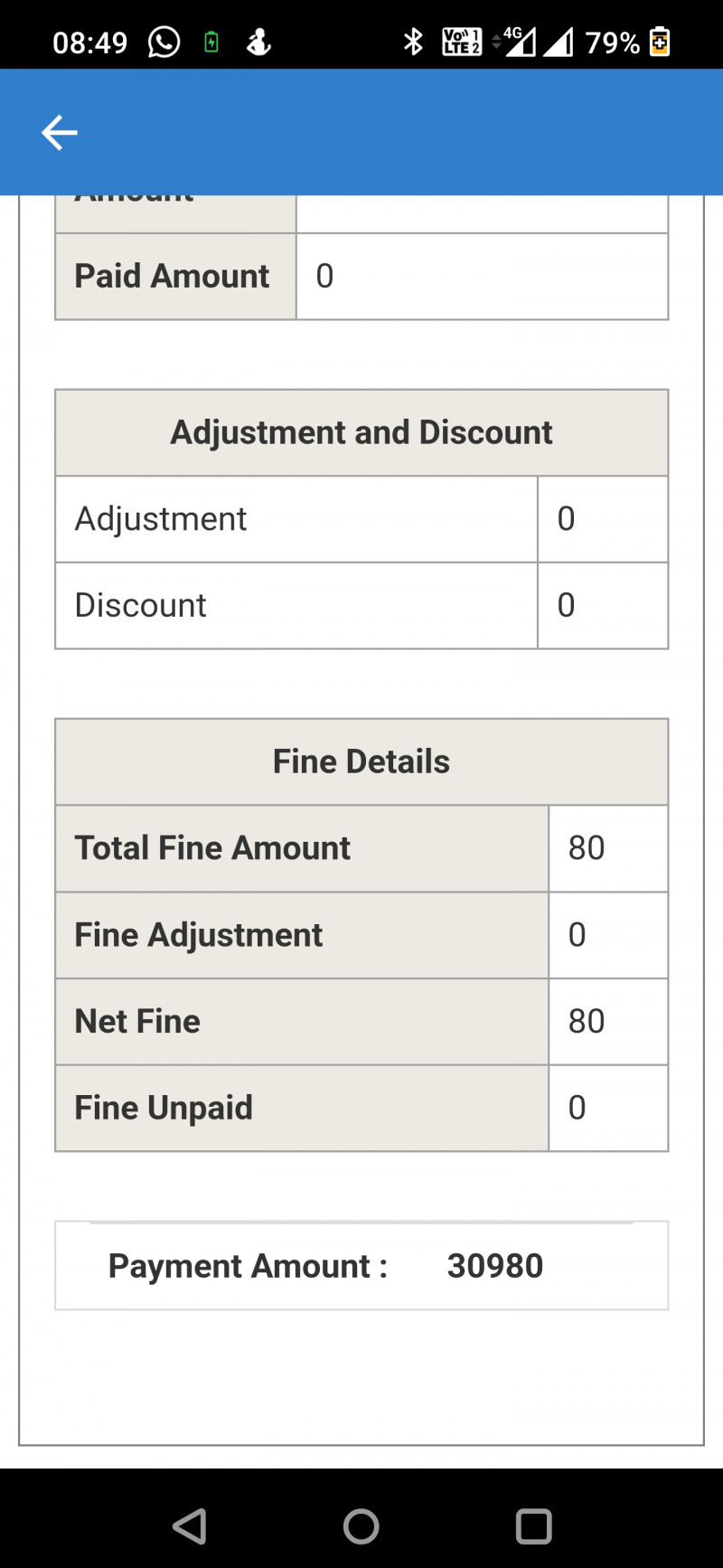Tap the Adjustment row label
The height and width of the screenshot is (1568, 723).
[x=161, y=519]
